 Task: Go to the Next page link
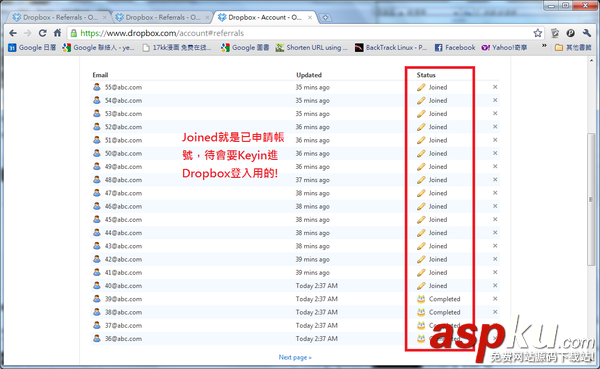pyautogui.click(x=295, y=357)
